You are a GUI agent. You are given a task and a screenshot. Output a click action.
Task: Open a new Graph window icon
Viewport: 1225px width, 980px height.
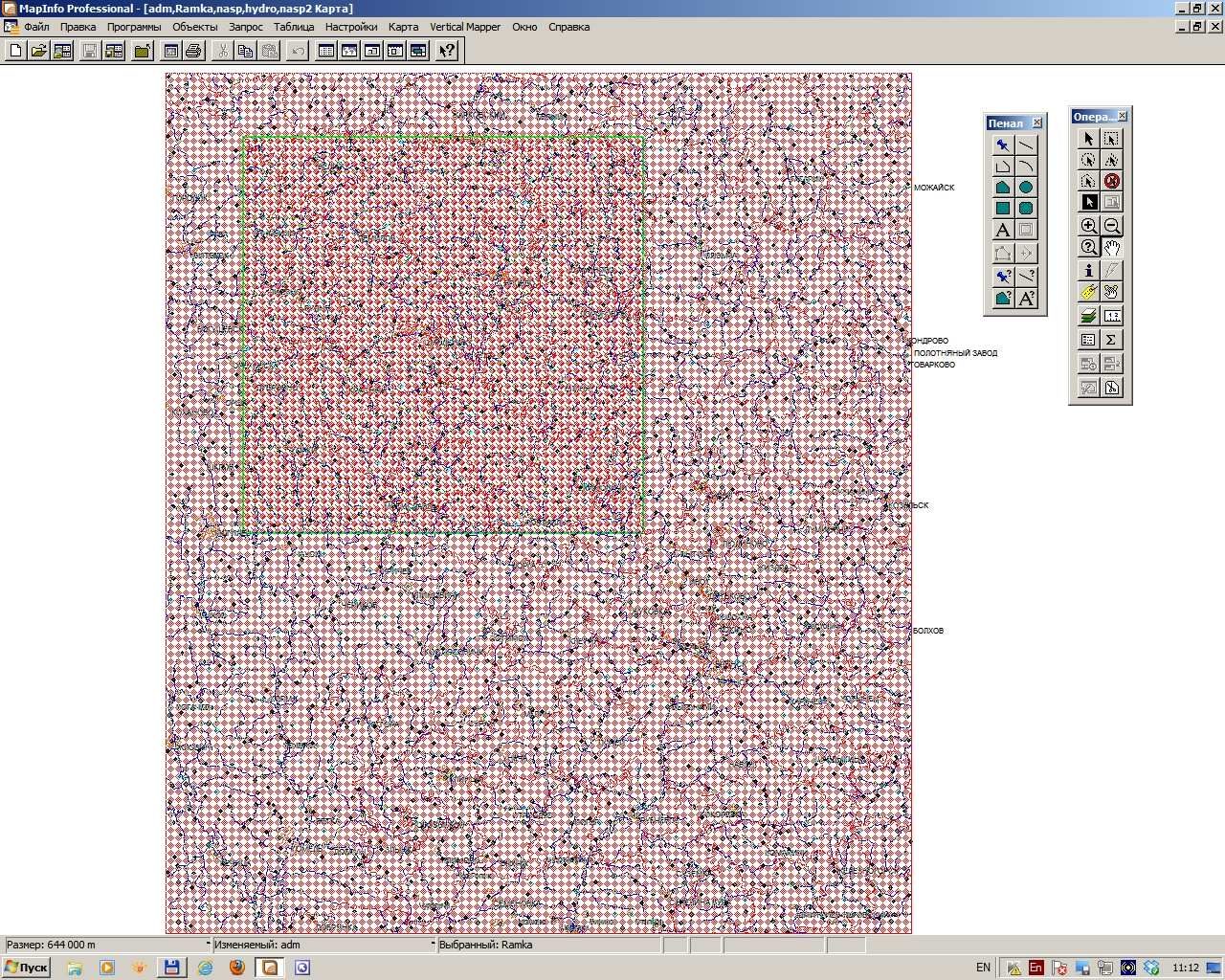(x=372, y=51)
